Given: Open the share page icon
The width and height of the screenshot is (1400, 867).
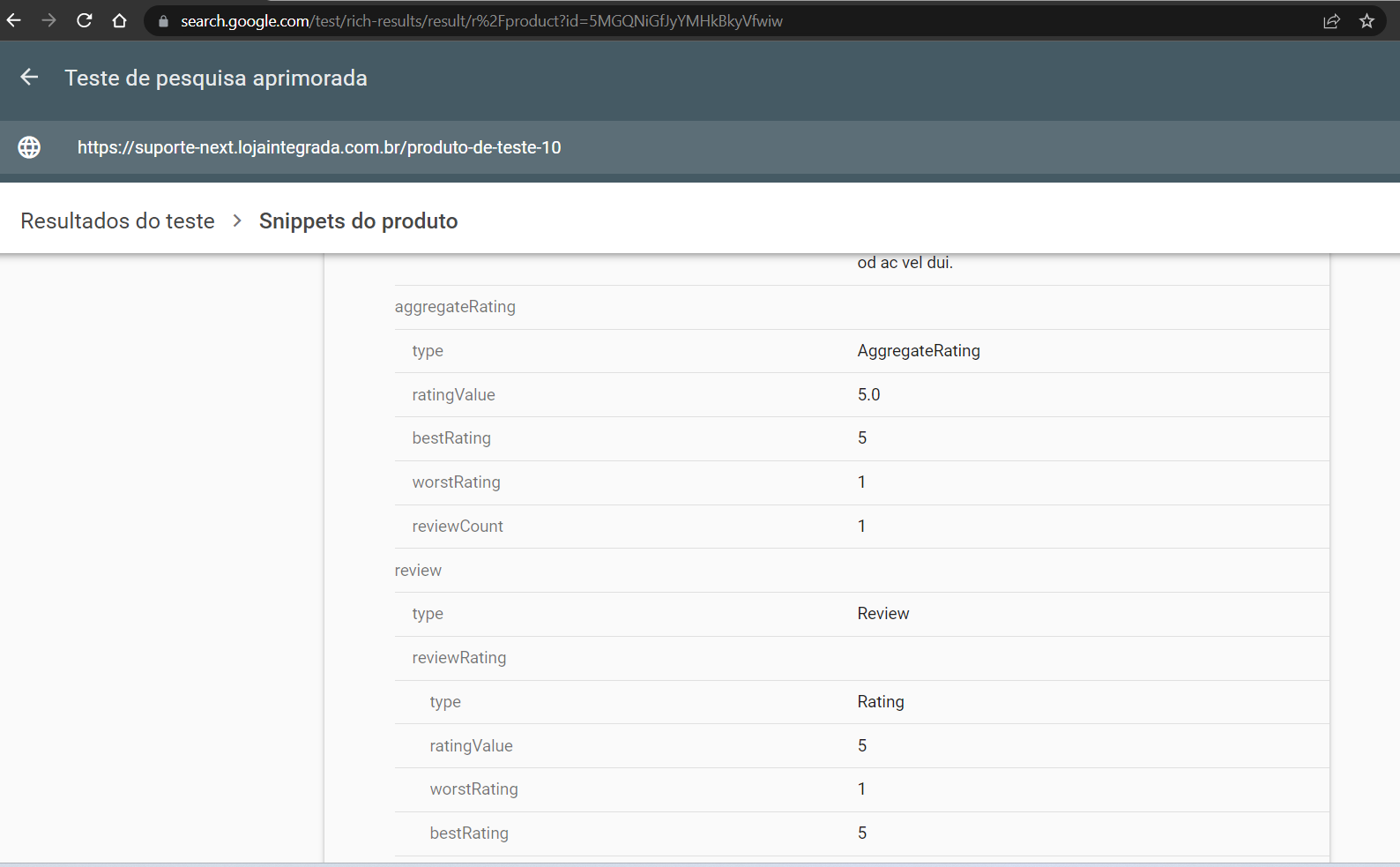Looking at the screenshot, I should pos(1331,21).
